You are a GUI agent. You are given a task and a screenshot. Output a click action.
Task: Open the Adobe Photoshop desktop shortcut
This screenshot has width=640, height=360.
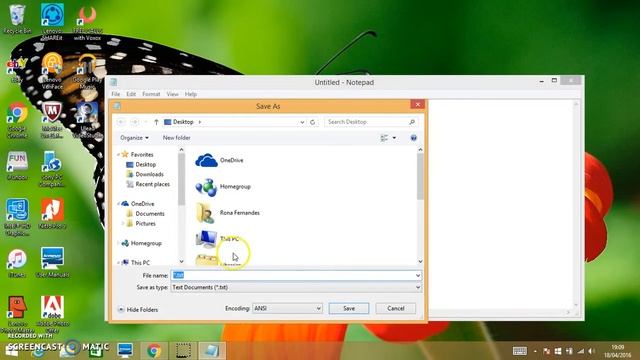coord(52,314)
